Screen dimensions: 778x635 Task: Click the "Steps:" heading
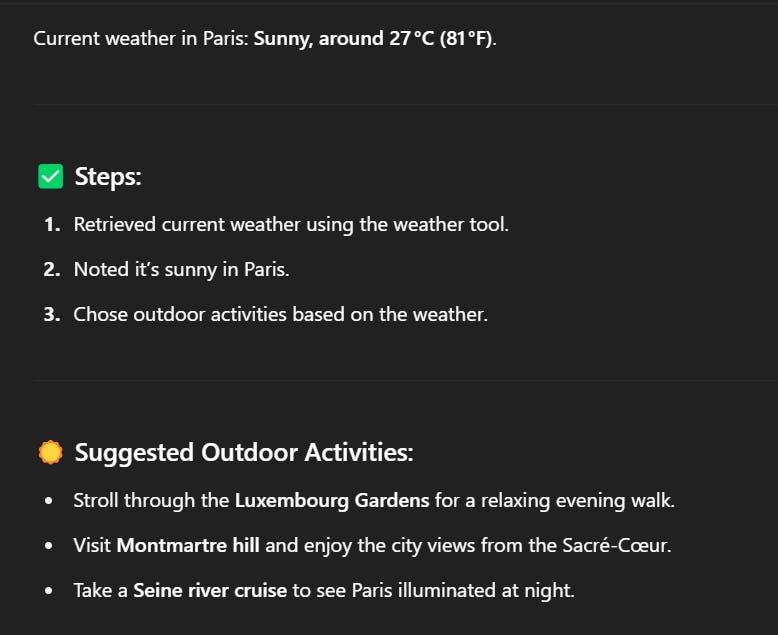[108, 177]
